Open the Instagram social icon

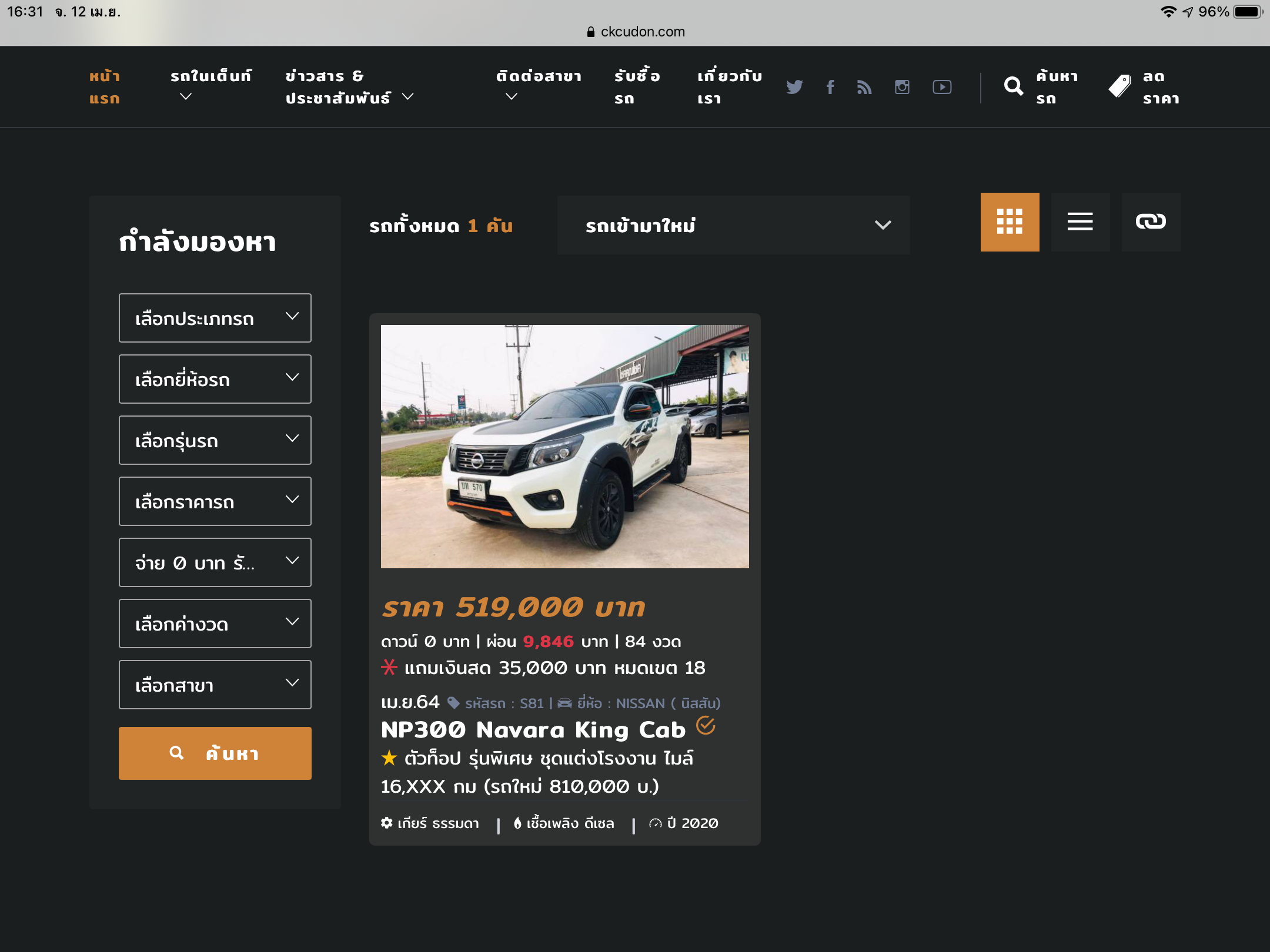[x=902, y=87]
